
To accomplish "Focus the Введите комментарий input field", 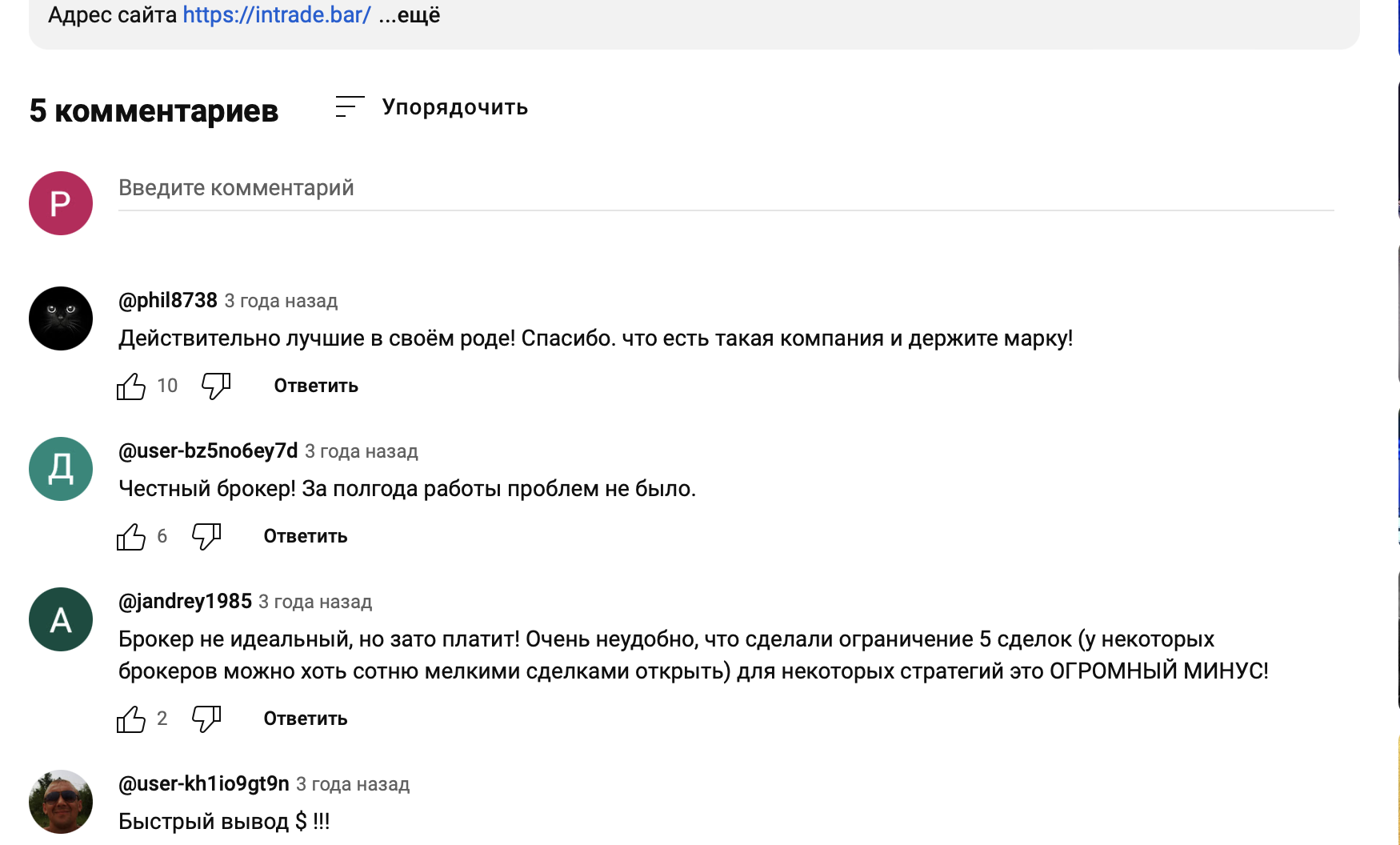I will pyautogui.click(x=725, y=189).
